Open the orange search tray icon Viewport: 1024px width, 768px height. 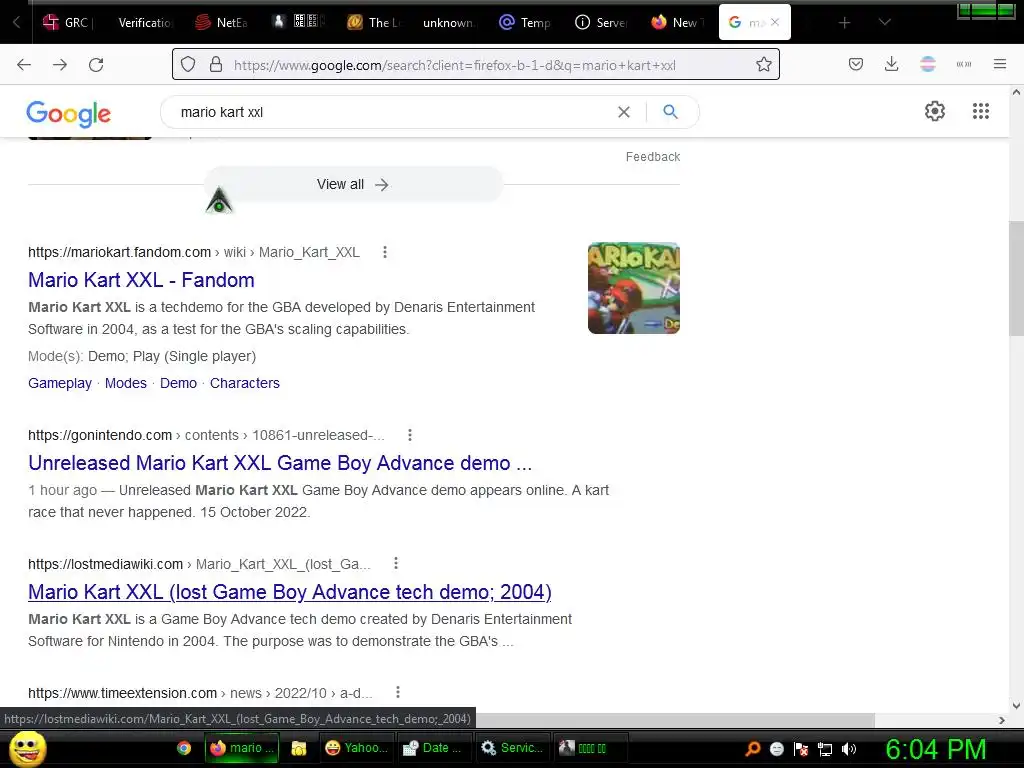752,749
